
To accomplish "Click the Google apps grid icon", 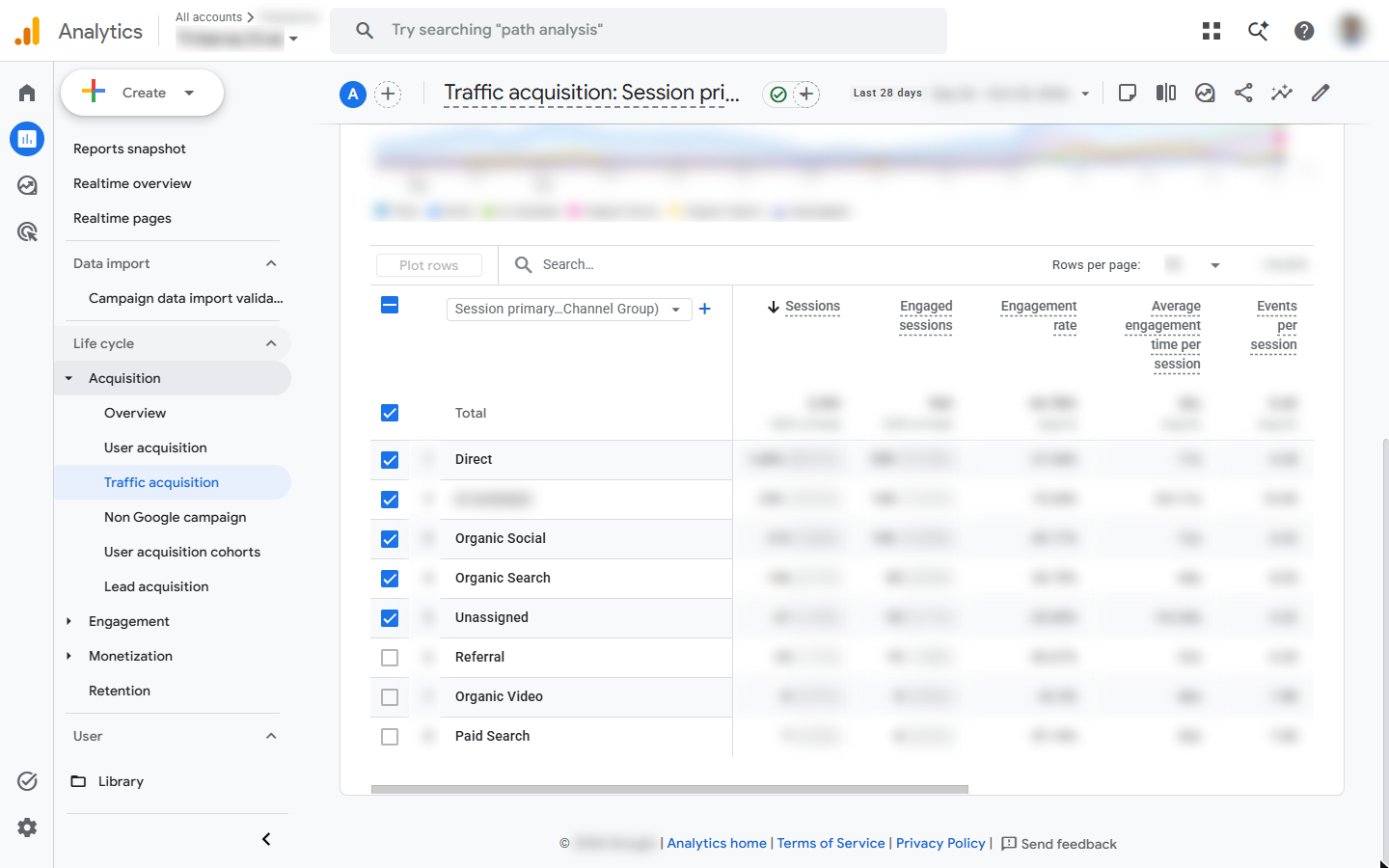I will (1212, 31).
